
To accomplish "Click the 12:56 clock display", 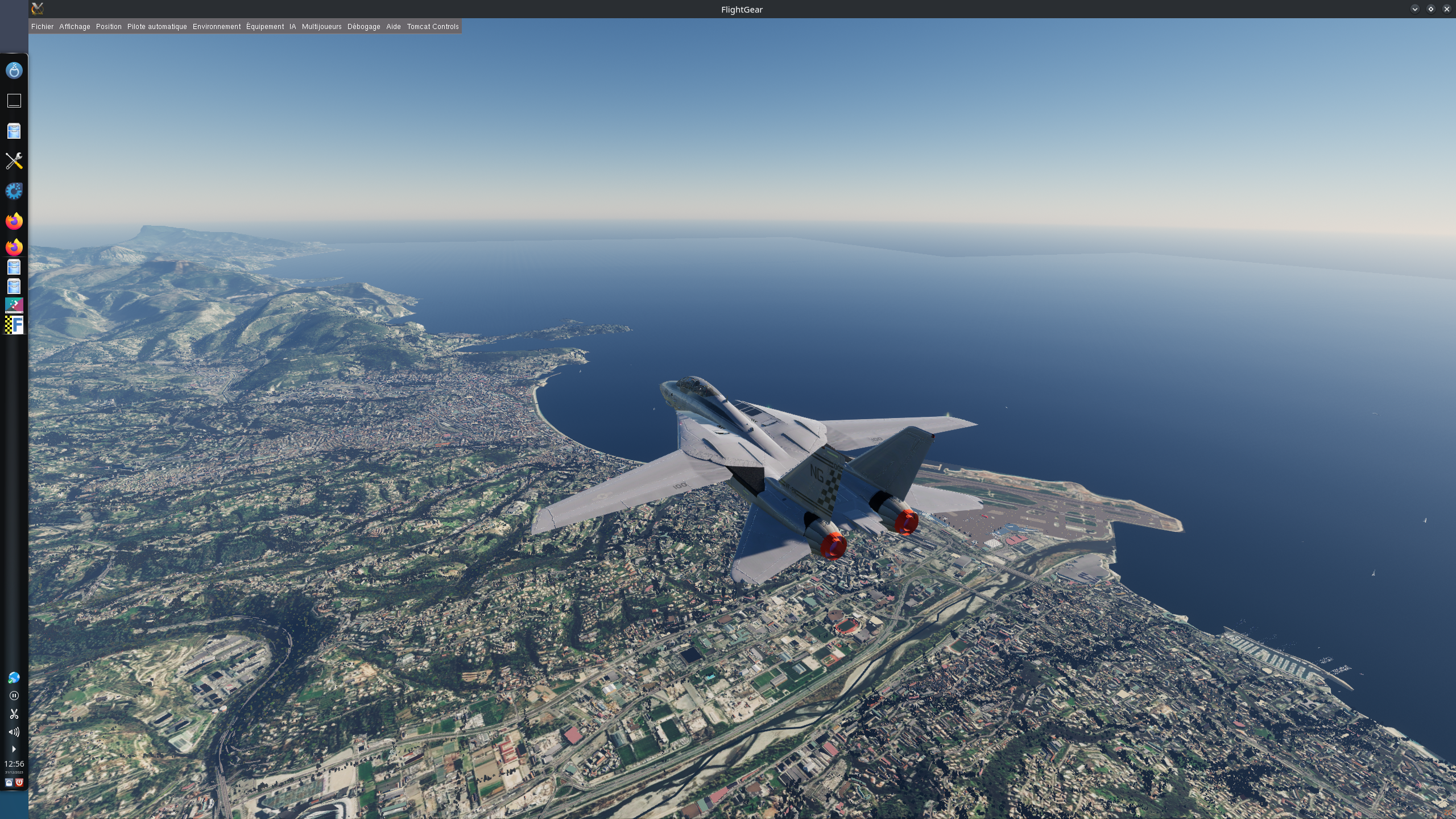I will click(14, 764).
